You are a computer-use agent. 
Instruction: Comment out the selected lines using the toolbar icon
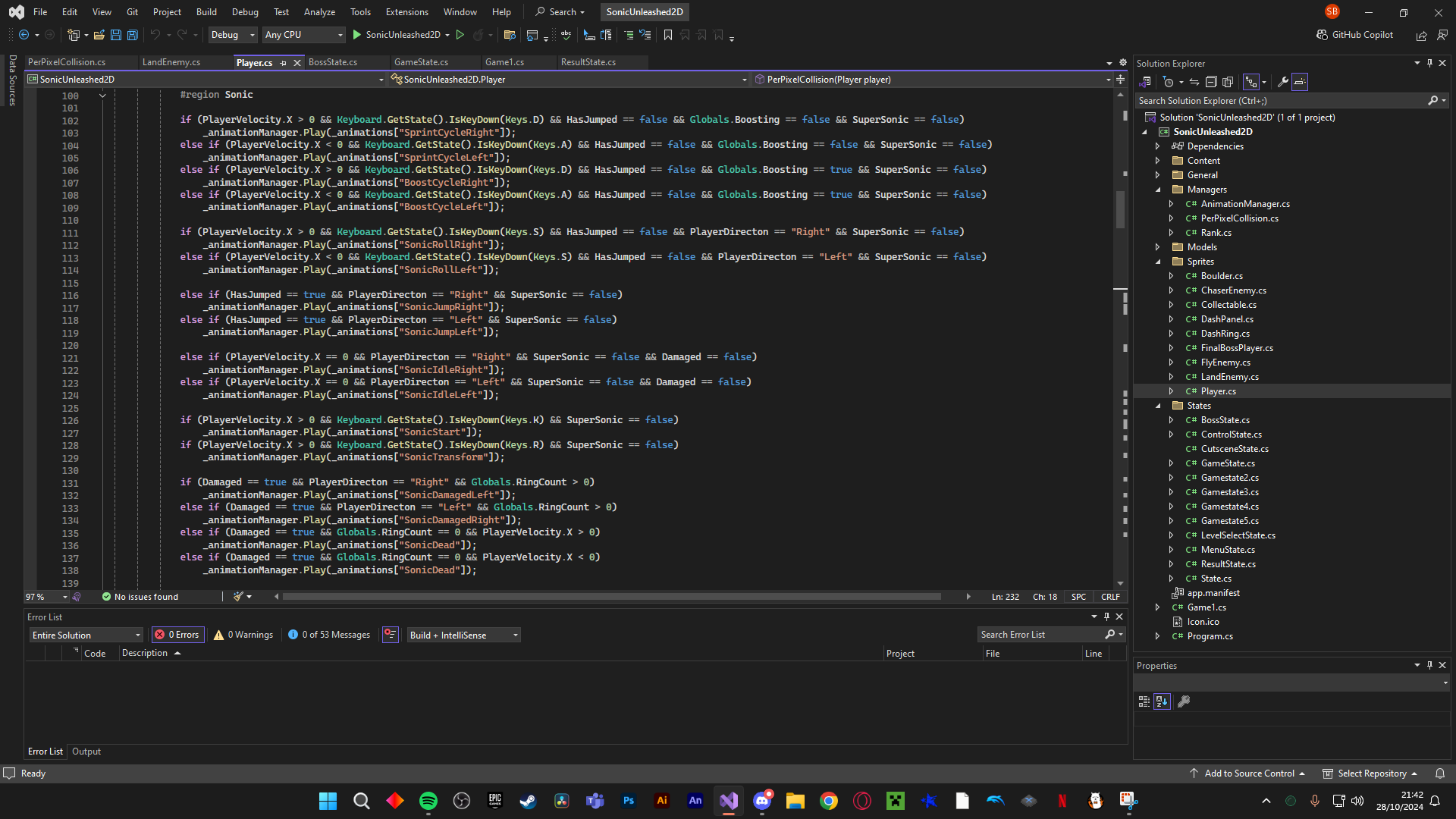tap(629, 35)
